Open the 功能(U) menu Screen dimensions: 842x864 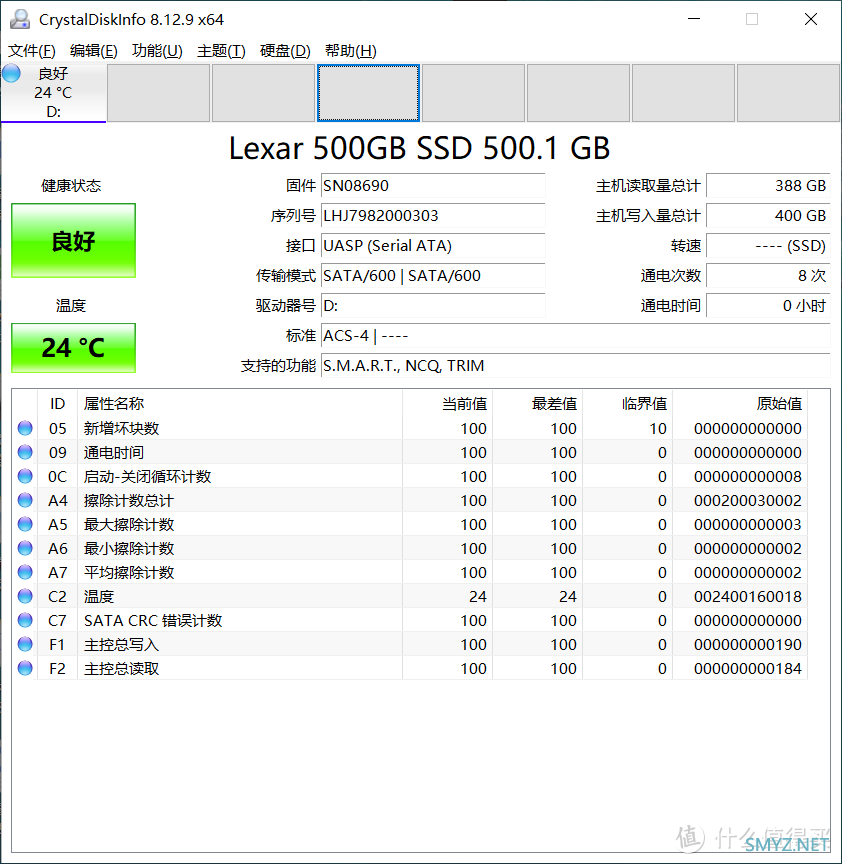pyautogui.click(x=157, y=51)
